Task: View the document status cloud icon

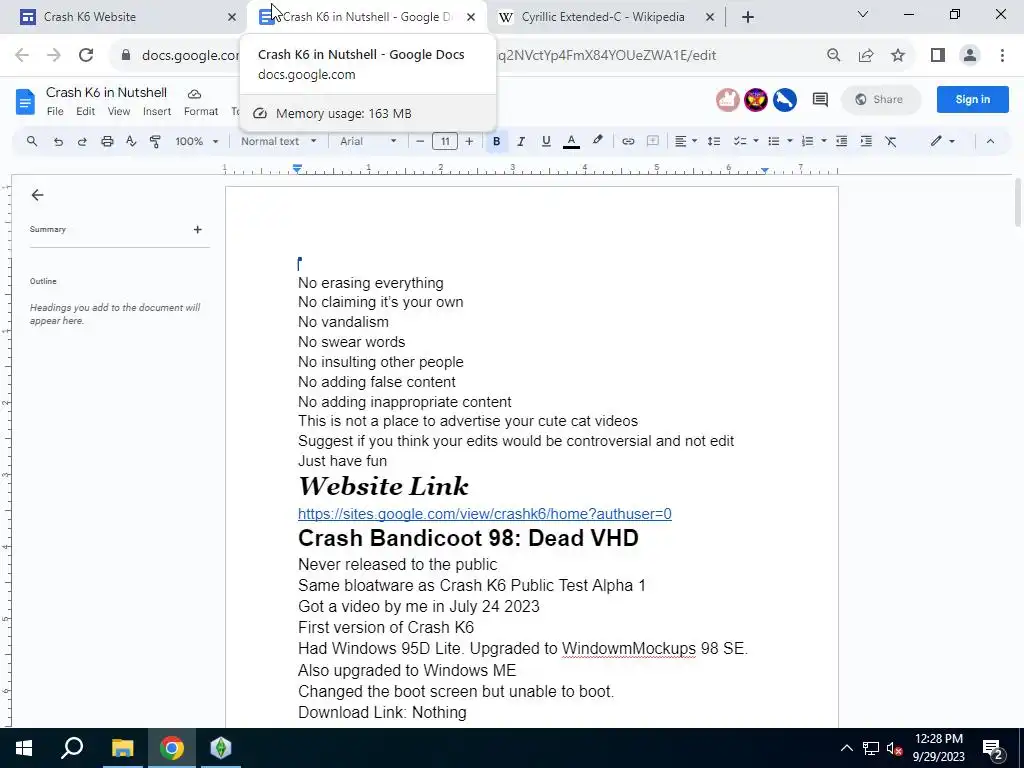Action: (x=194, y=94)
